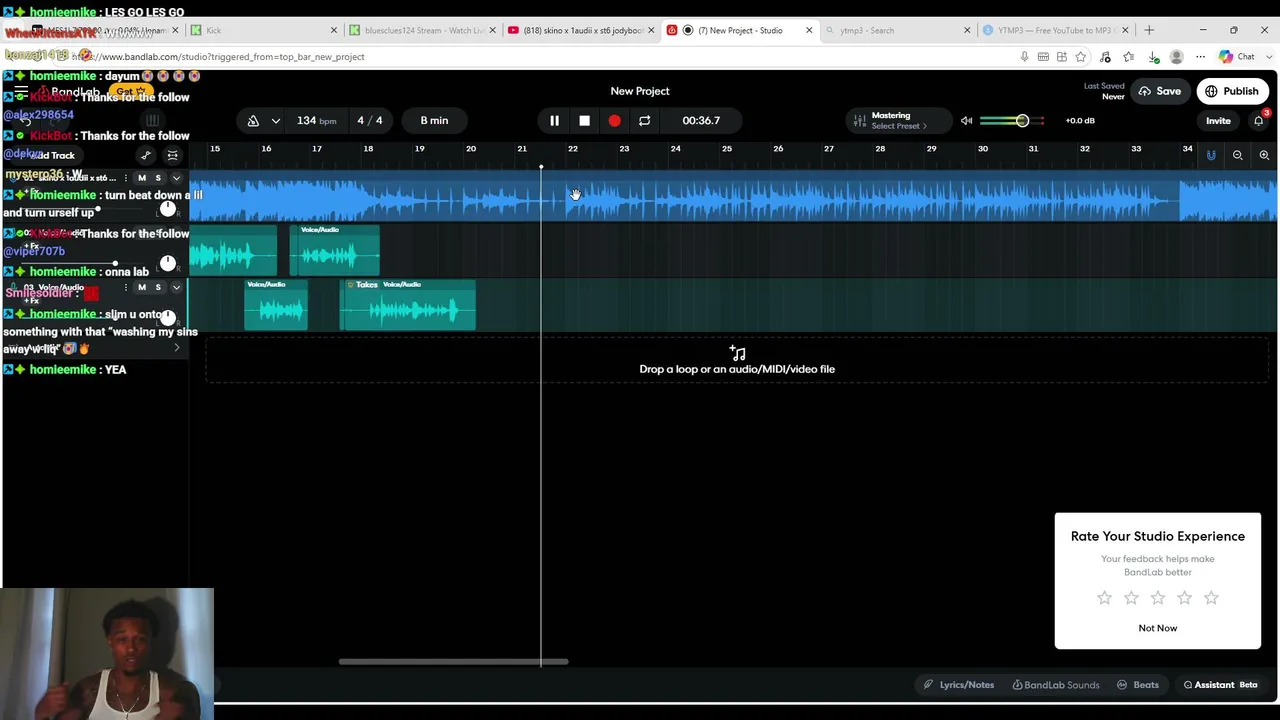1280x720 pixels.
Task: Switch to the Kick browser tab
Action: pos(263,30)
